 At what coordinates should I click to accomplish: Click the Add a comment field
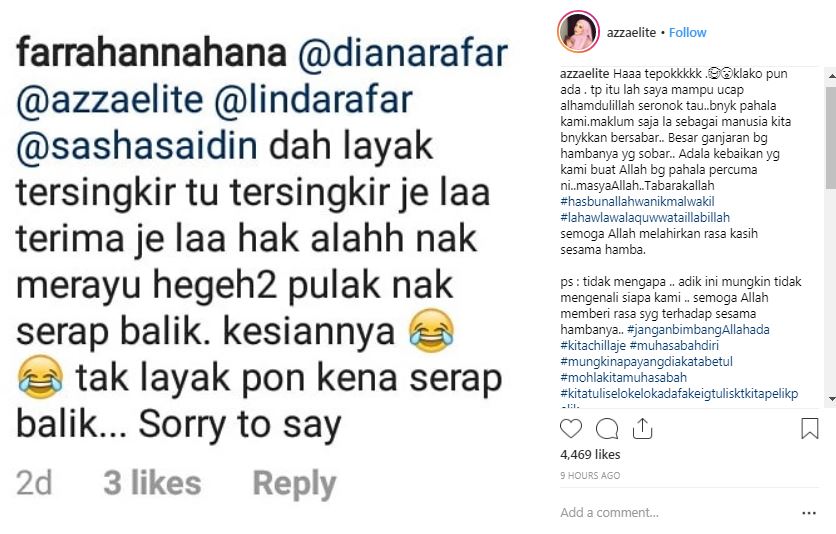[677, 513]
